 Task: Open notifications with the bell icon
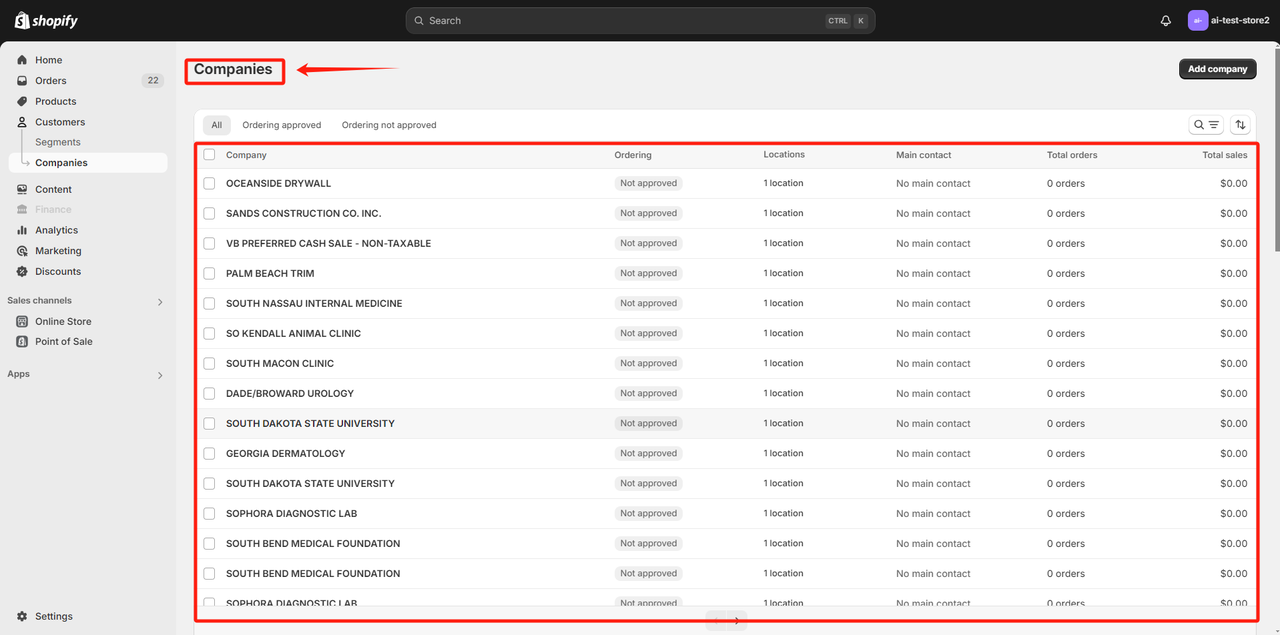1166,20
